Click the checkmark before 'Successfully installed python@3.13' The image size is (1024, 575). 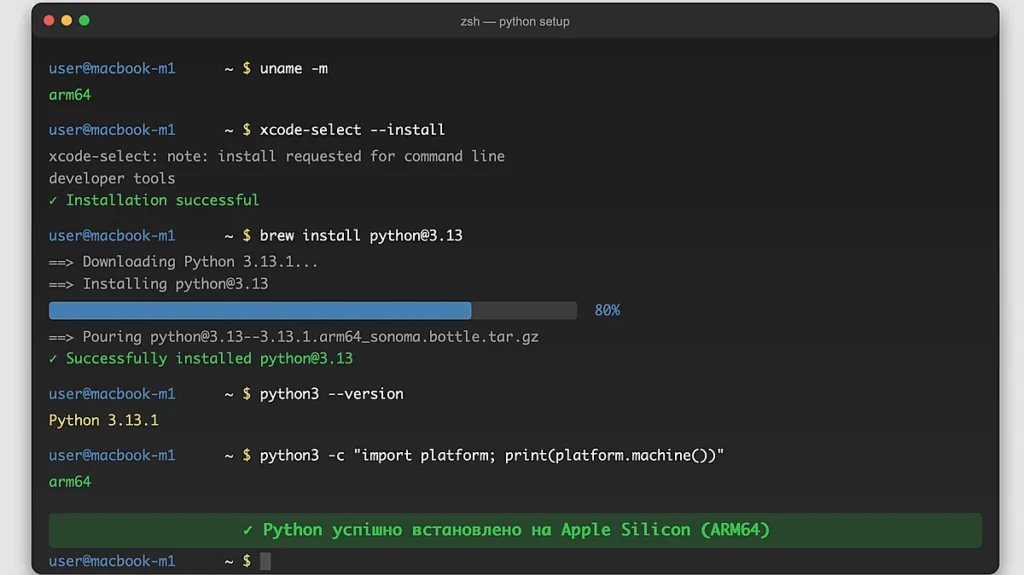(x=54, y=358)
